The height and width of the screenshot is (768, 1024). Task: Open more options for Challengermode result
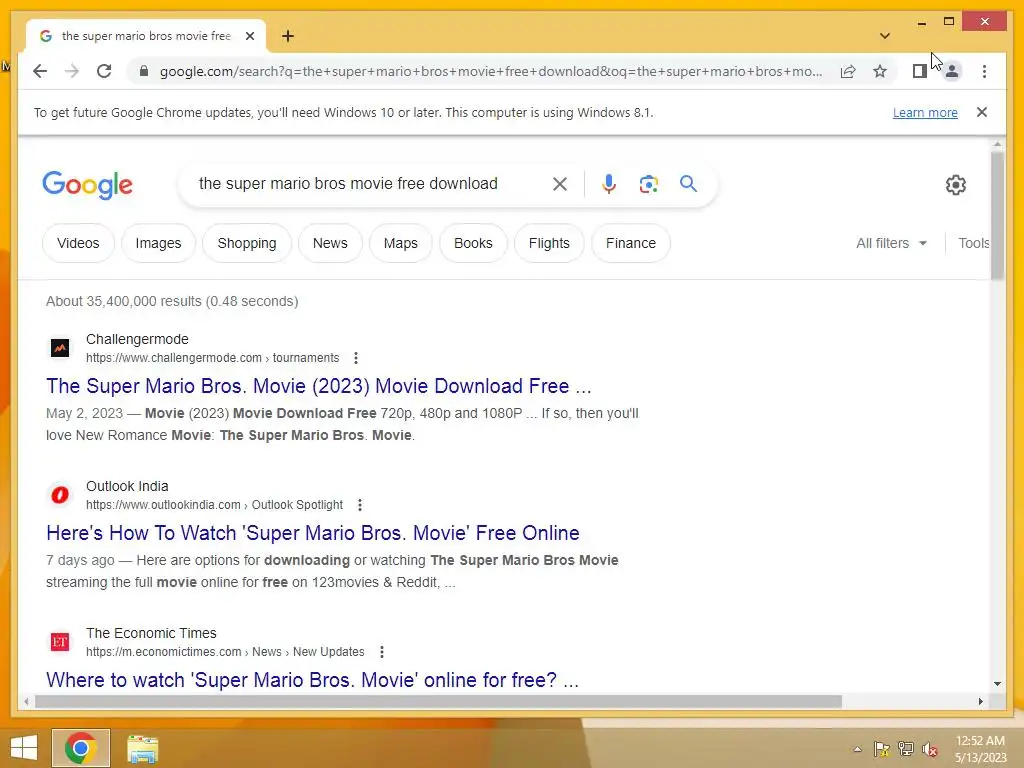pos(355,358)
